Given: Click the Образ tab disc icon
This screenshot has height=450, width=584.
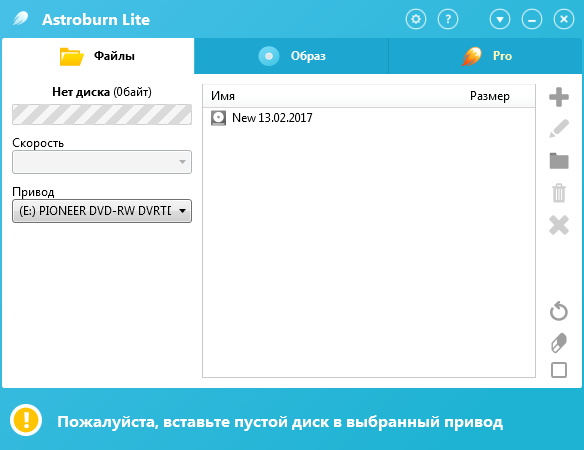Looking at the screenshot, I should 269,56.
